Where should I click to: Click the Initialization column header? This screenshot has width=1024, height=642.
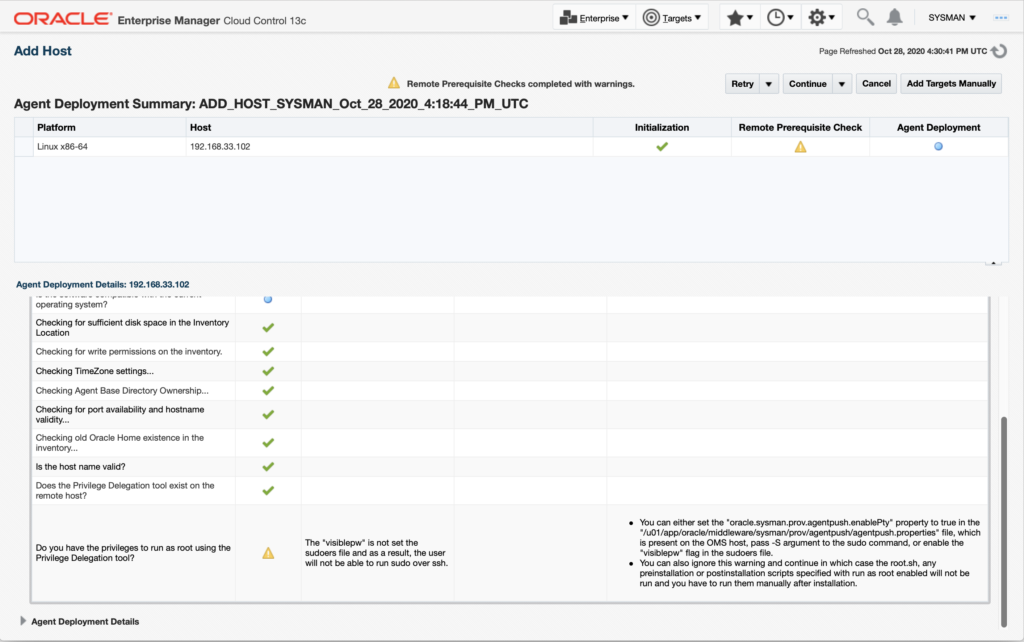pos(662,127)
